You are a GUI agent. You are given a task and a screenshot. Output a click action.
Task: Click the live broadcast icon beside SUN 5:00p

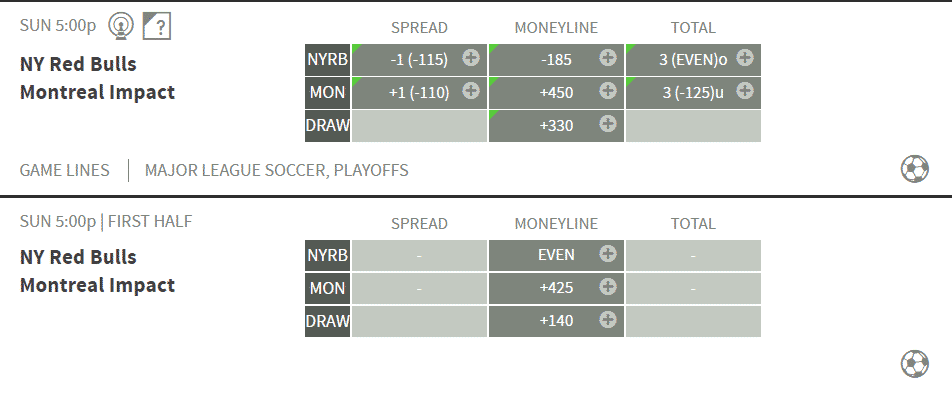coord(121,27)
